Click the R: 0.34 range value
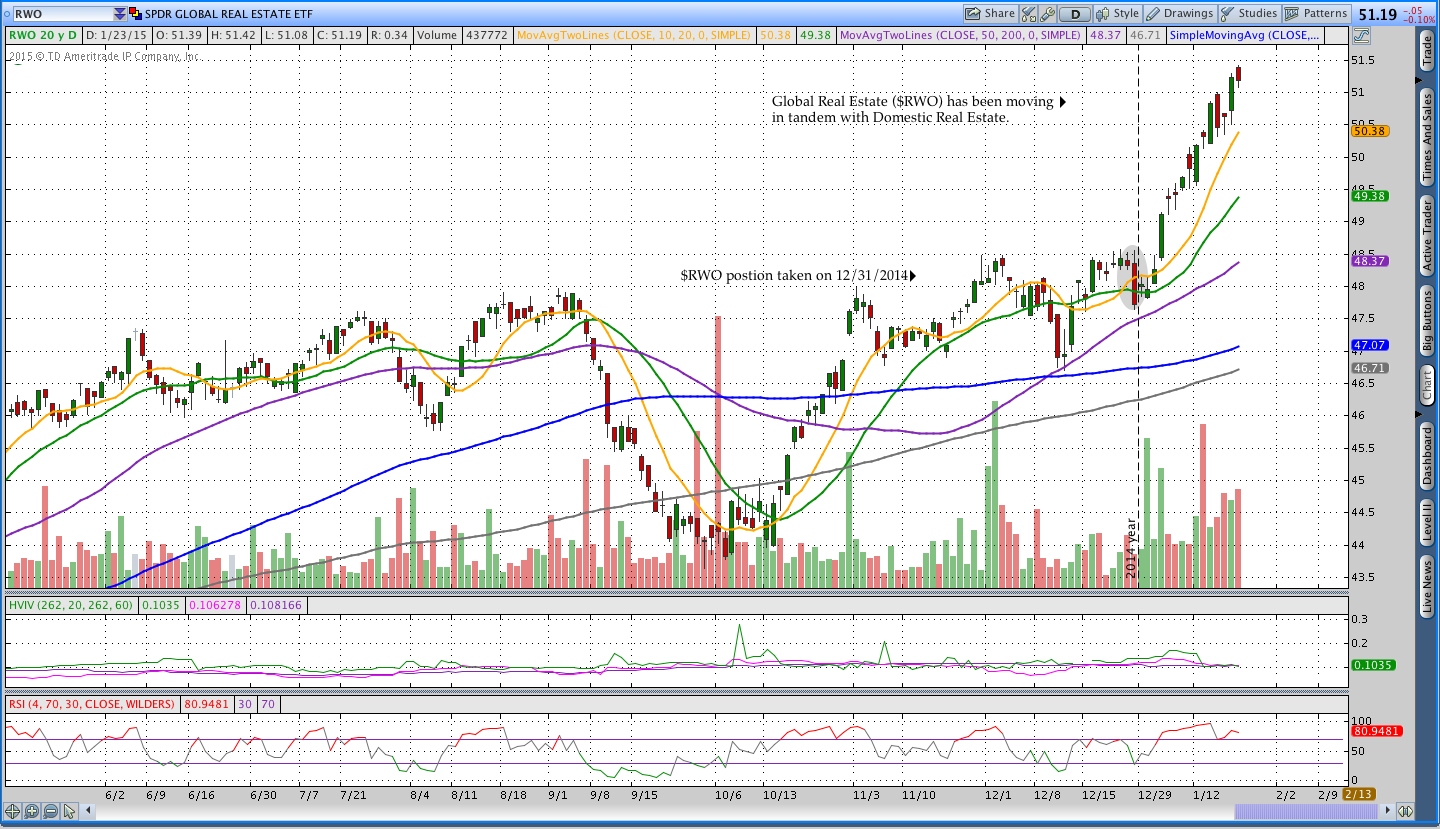1440x829 pixels. coord(390,35)
